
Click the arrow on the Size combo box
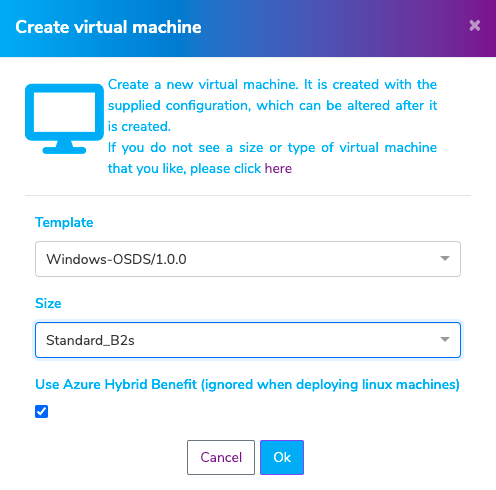pos(445,339)
